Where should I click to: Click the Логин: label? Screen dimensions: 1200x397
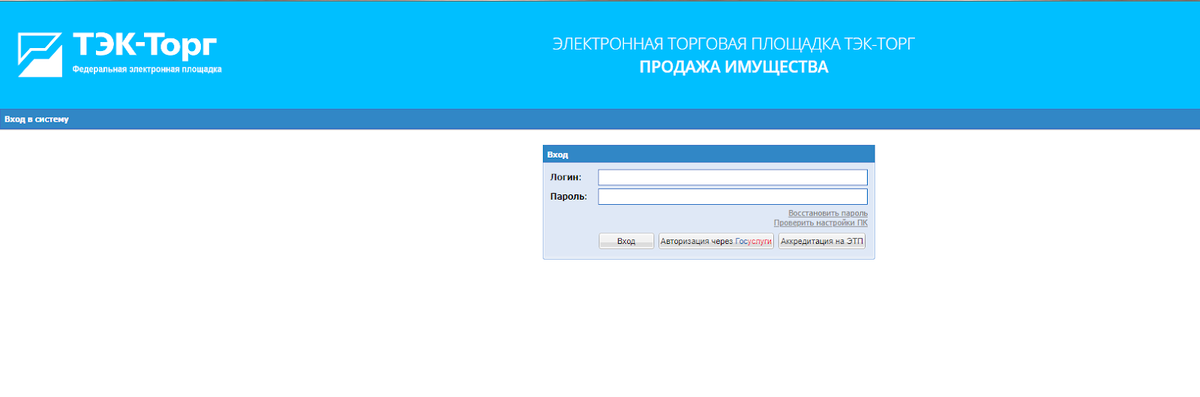[566, 177]
